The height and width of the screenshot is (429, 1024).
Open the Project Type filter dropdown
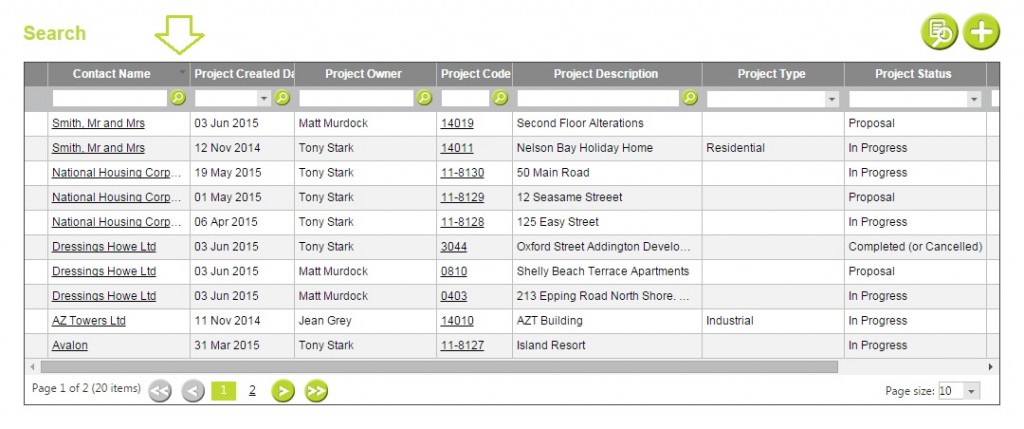pyautogui.click(x=773, y=99)
